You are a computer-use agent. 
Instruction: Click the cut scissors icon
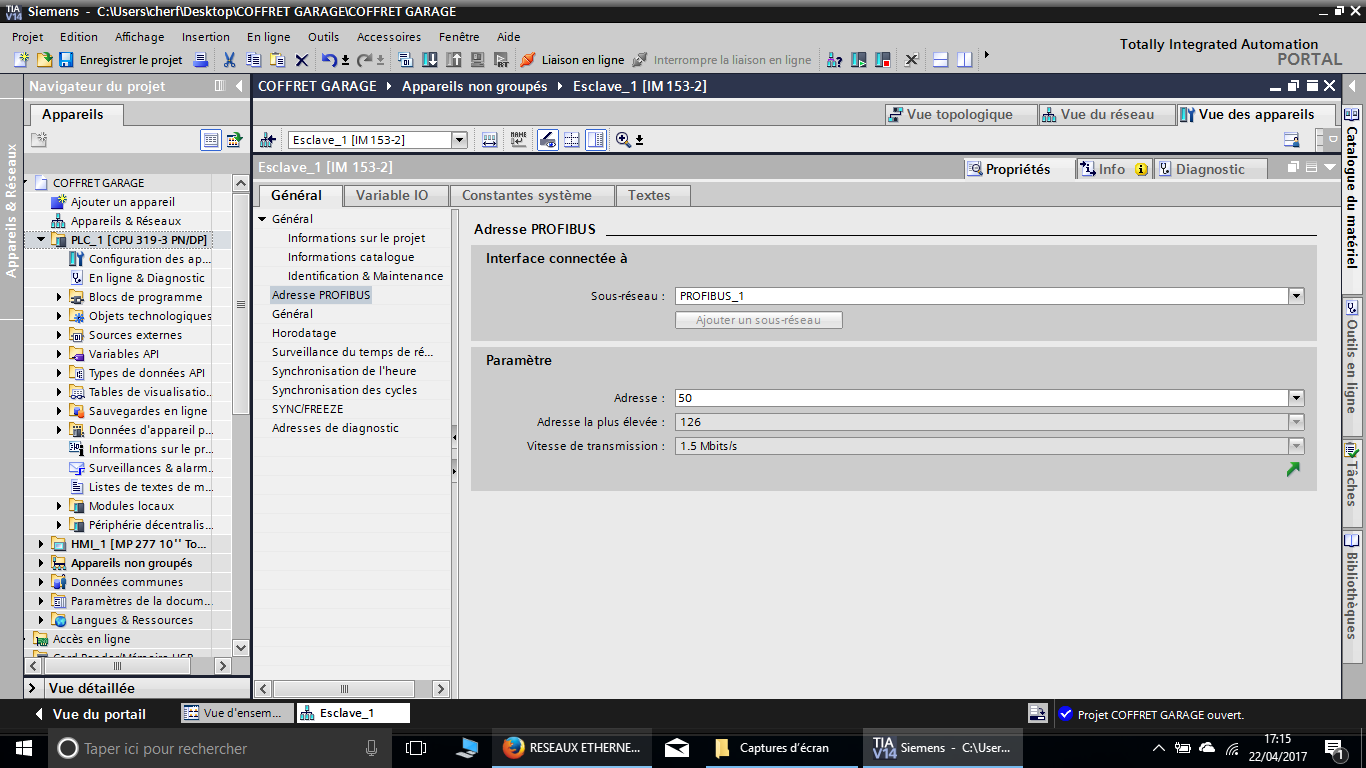pos(229,60)
